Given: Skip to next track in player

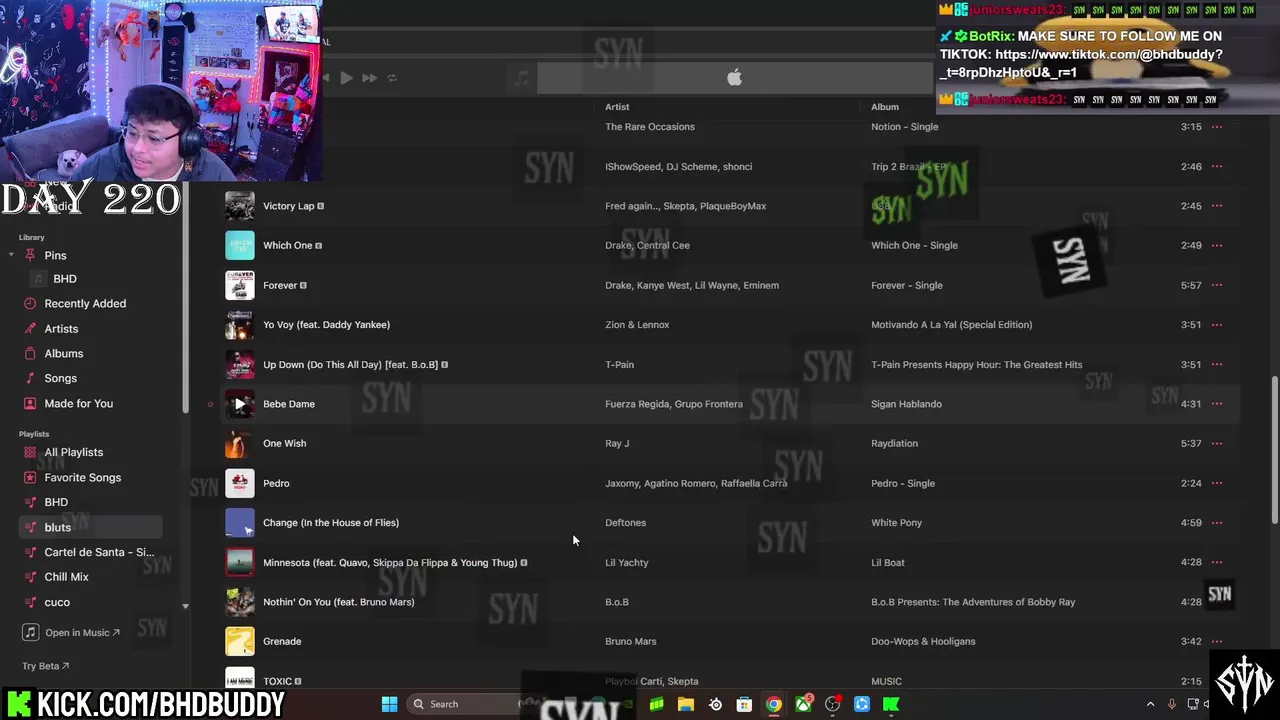Looking at the screenshot, I should coord(369,77).
